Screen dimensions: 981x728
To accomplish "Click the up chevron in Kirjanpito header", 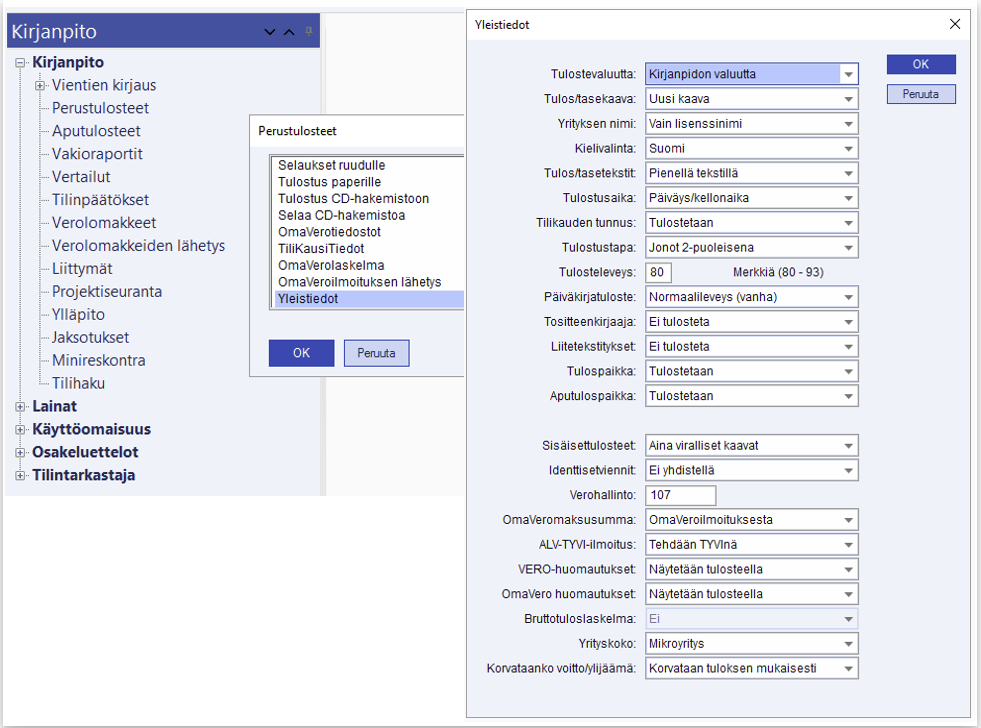I will [289, 32].
